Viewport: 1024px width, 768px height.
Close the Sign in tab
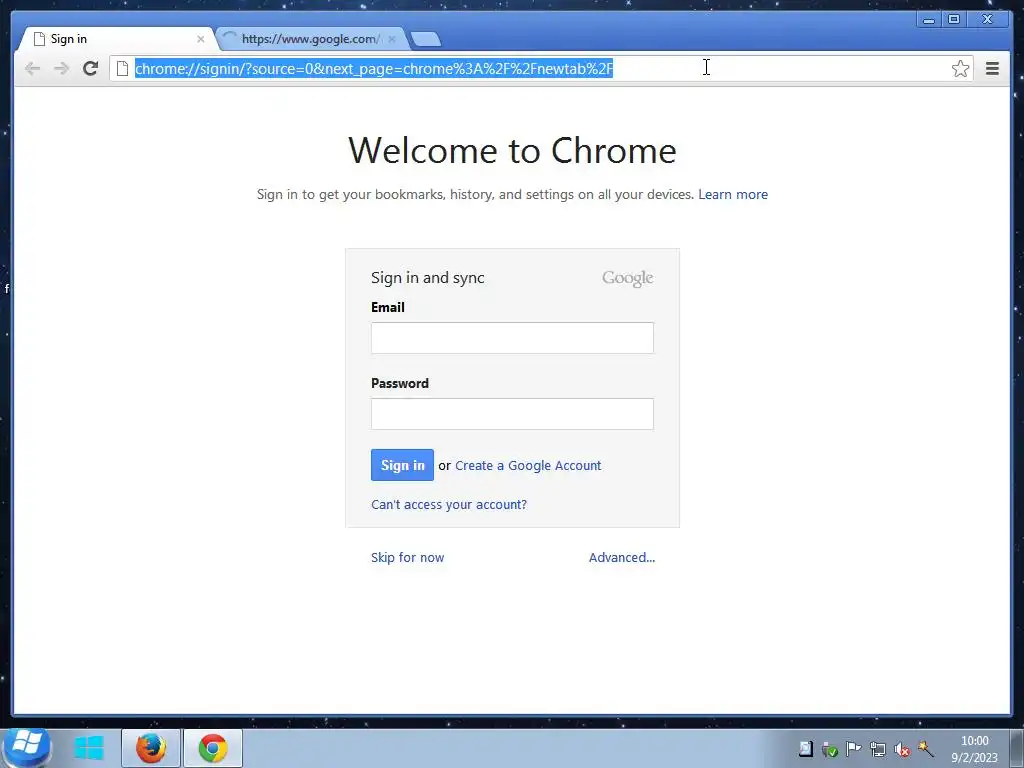pyautogui.click(x=200, y=39)
